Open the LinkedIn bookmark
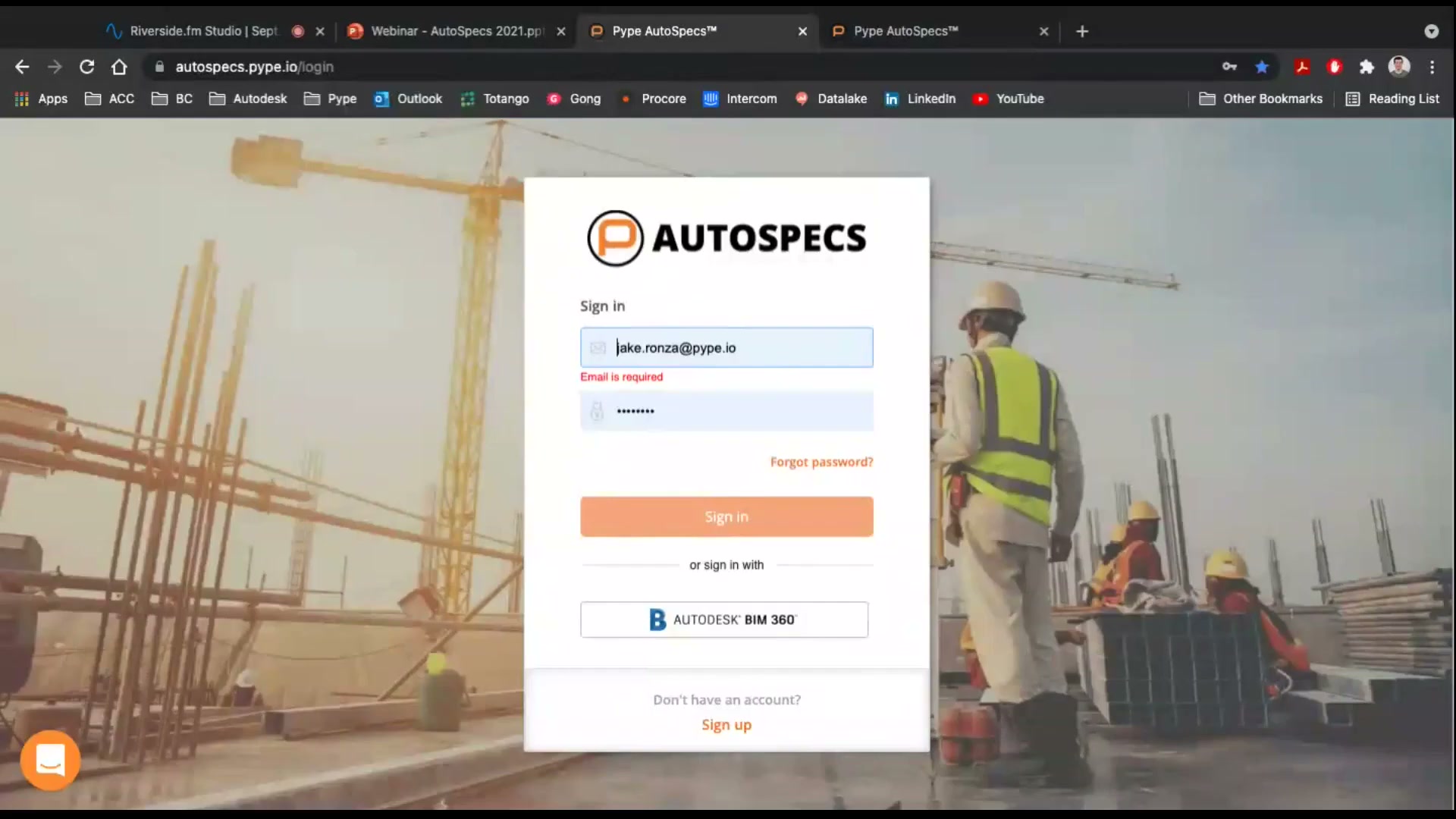This screenshot has height=819, width=1456. 920,99
